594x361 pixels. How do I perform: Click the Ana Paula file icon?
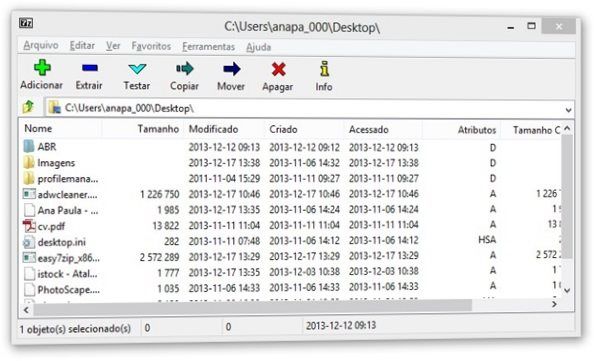[29, 210]
